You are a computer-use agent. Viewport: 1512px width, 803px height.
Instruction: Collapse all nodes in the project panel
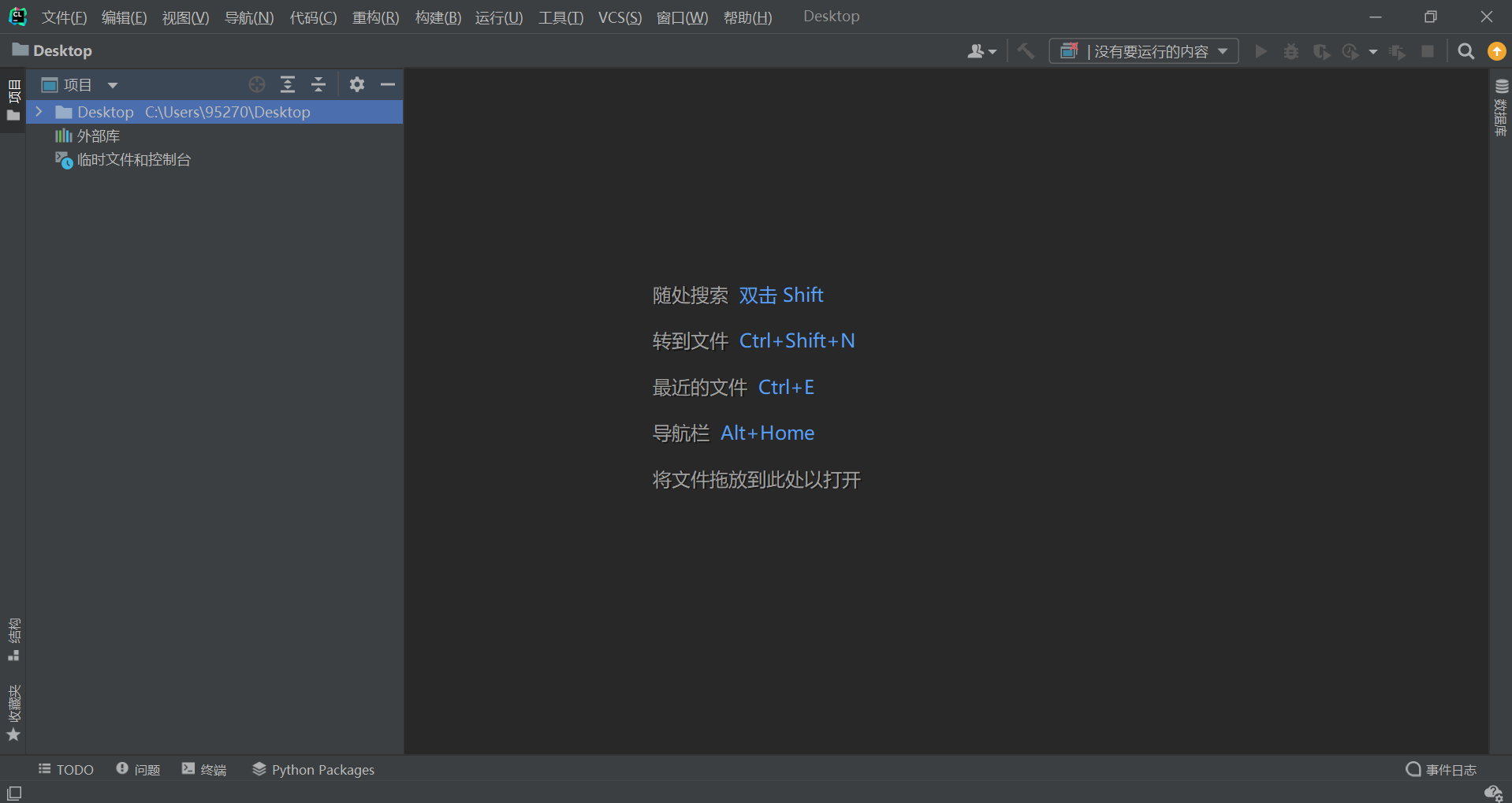tap(318, 84)
